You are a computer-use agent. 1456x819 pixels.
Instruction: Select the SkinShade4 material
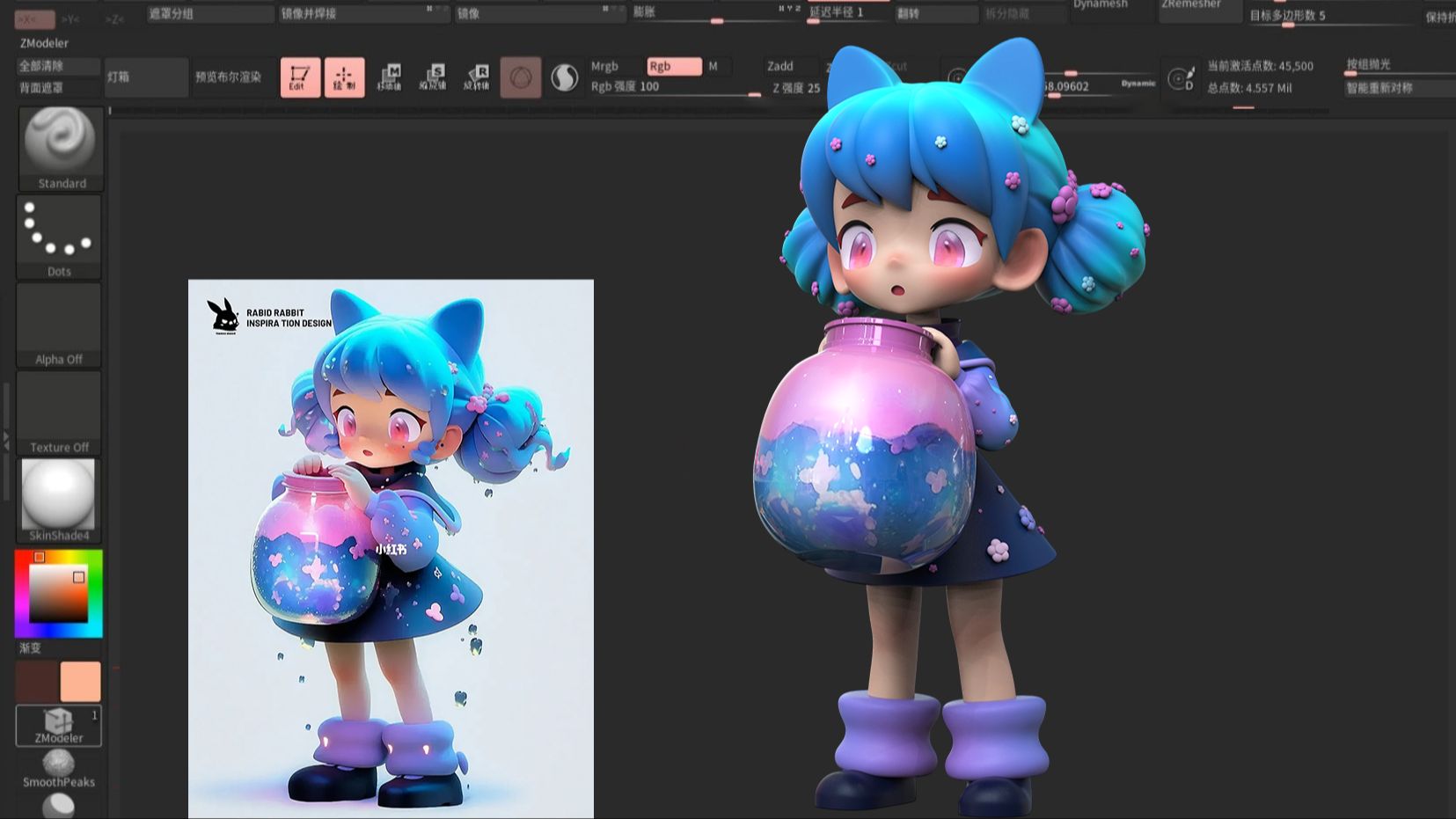(58, 495)
